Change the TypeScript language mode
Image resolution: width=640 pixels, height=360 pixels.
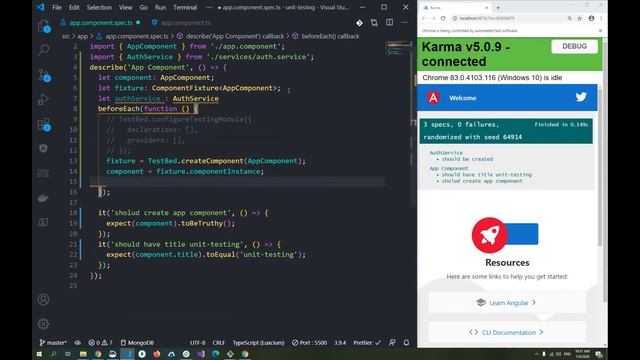click(258, 342)
